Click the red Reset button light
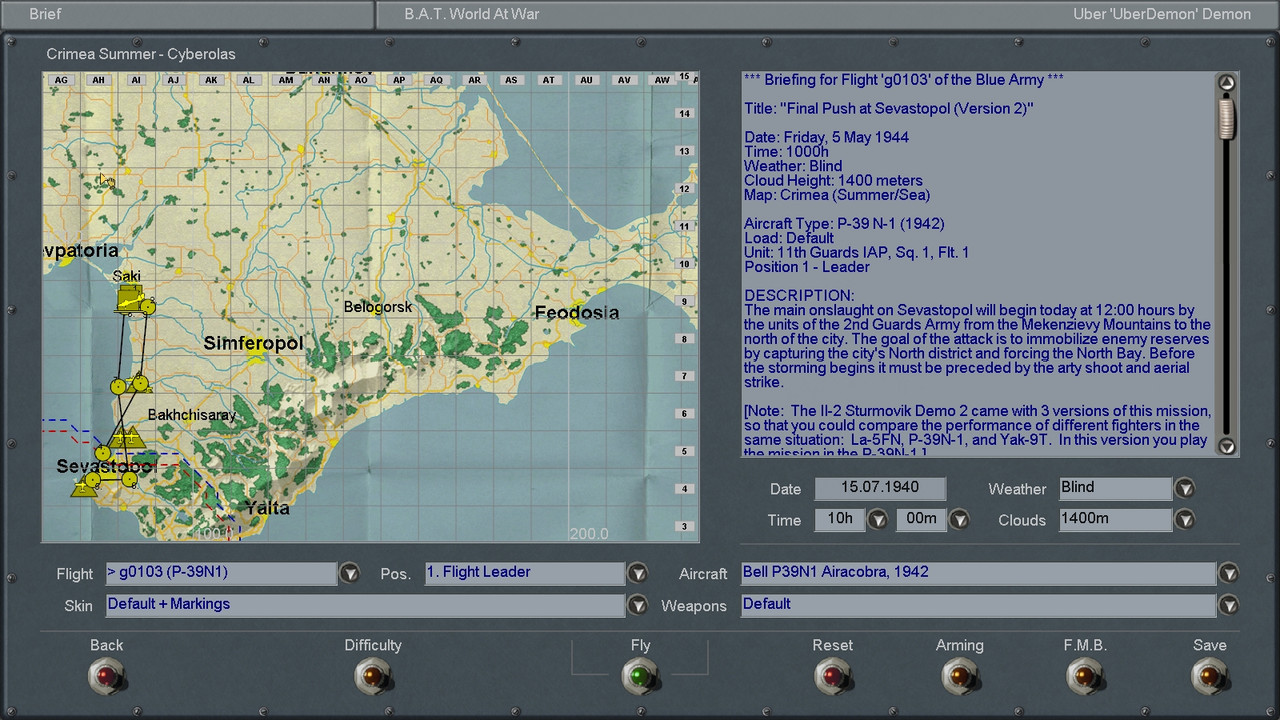1280x720 pixels. pos(832,678)
